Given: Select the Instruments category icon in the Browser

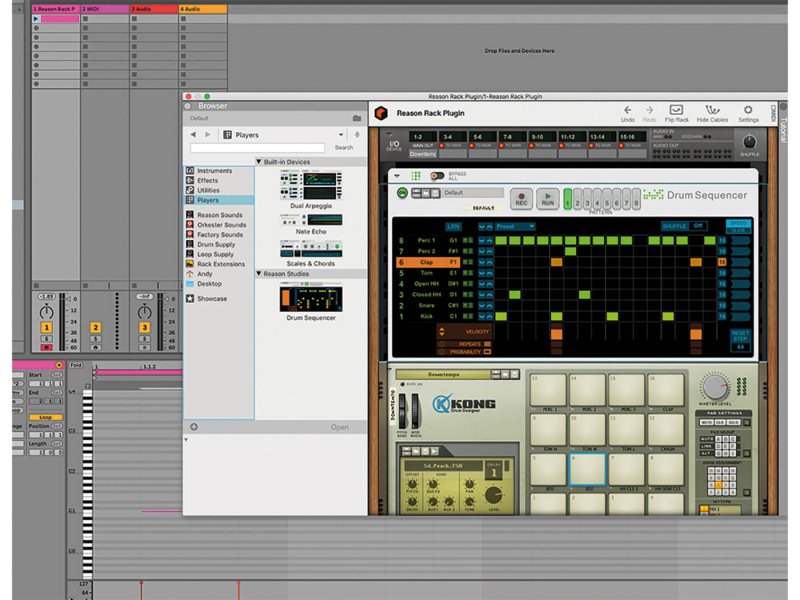Looking at the screenshot, I should (x=189, y=171).
